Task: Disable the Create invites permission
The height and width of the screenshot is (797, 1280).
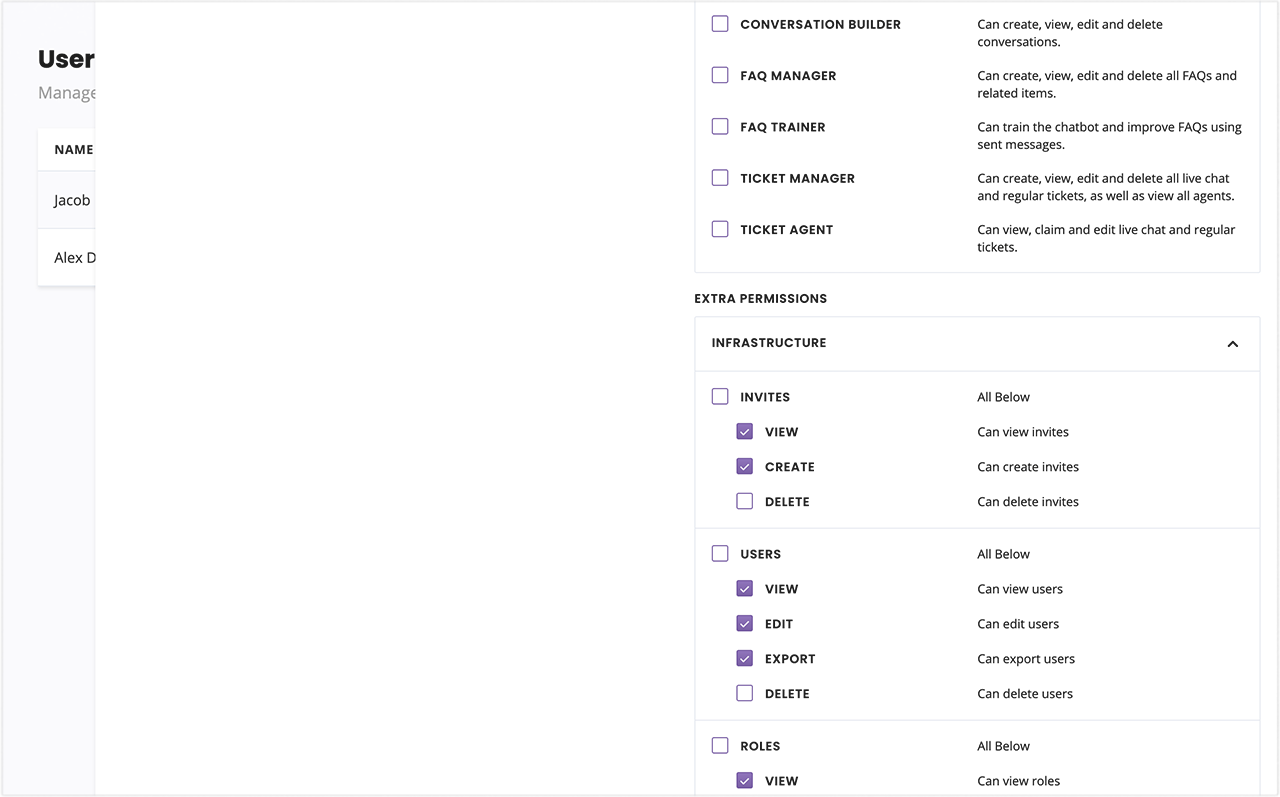Action: pos(744,466)
